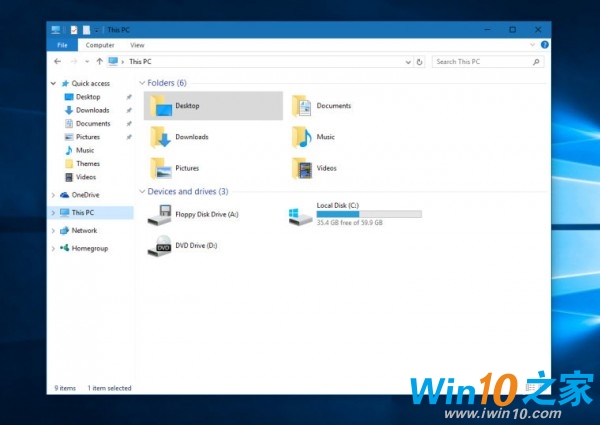This screenshot has height=425, width=600.
Task: Unpin Pictures using its pin icon
Action: [x=129, y=137]
